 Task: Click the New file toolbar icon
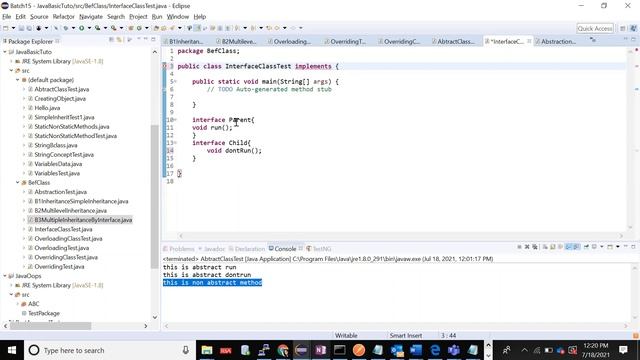[5, 28]
